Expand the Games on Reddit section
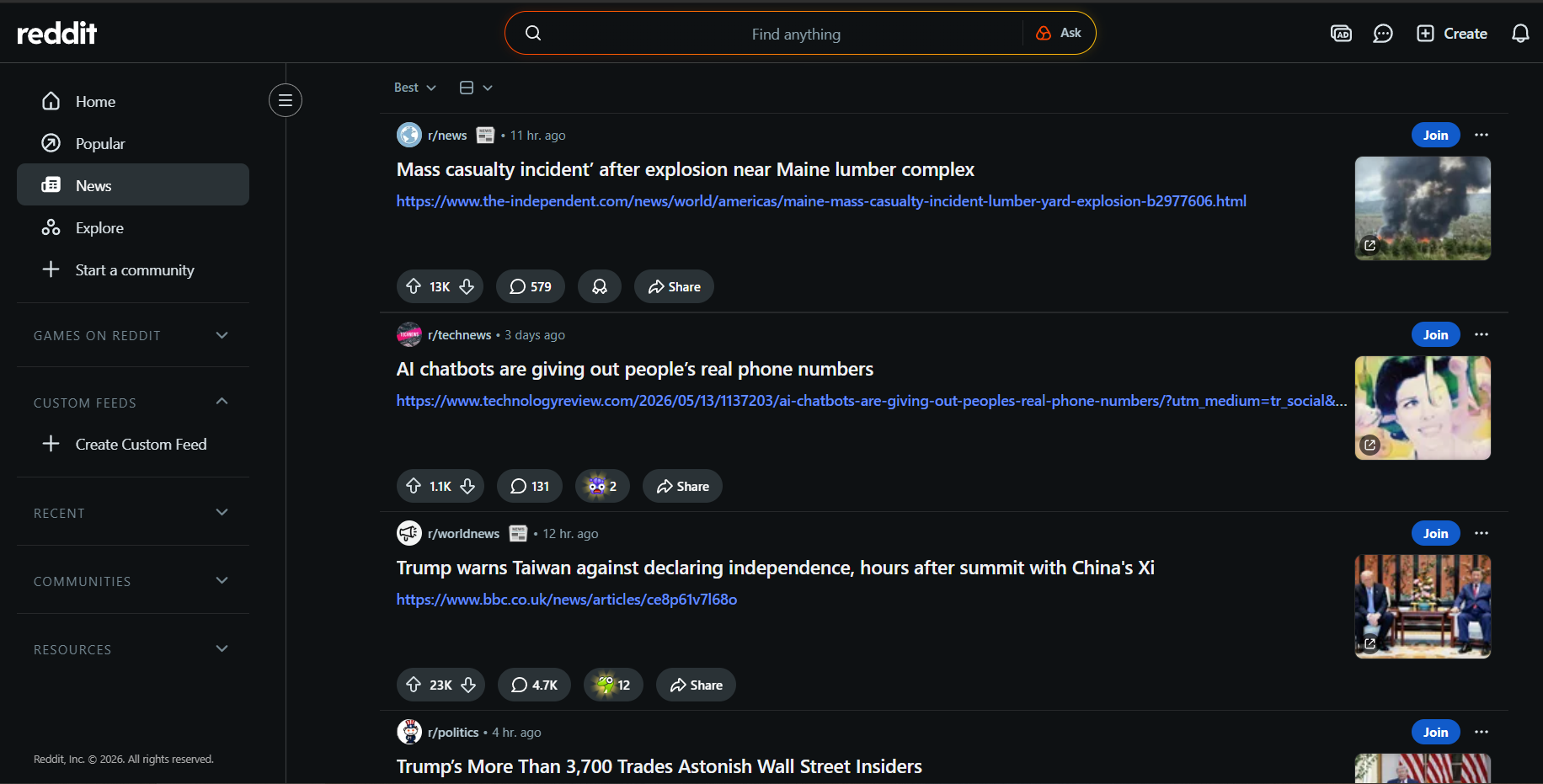Viewport: 1543px width, 784px height. pos(133,335)
